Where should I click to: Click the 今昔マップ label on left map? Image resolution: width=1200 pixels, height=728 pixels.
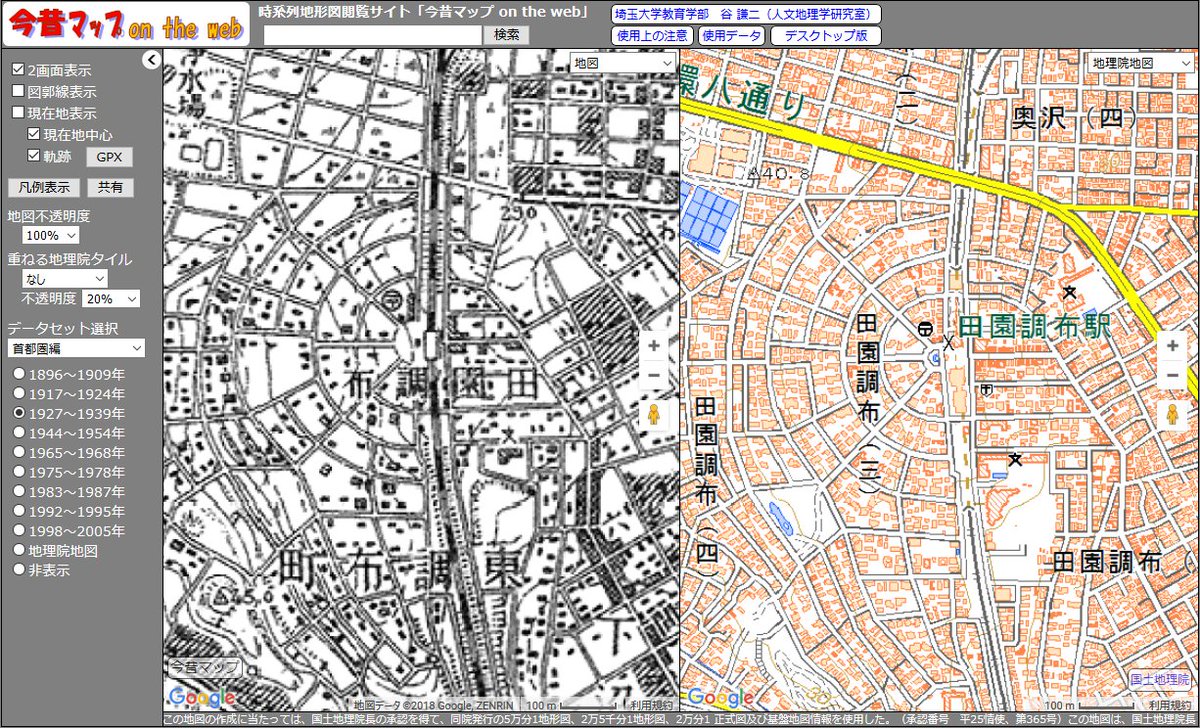[203, 666]
